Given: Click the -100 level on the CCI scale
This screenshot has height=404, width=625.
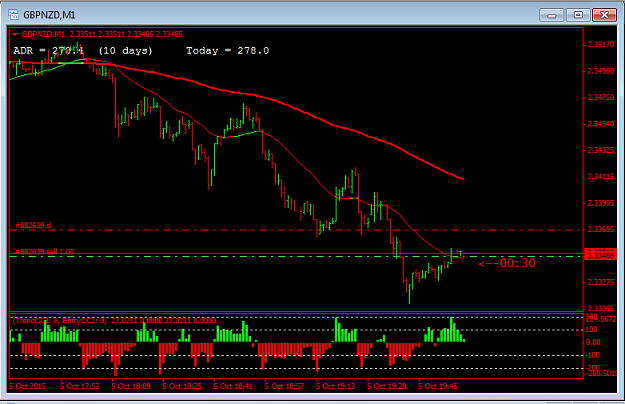Looking at the screenshot, I should 593,355.
